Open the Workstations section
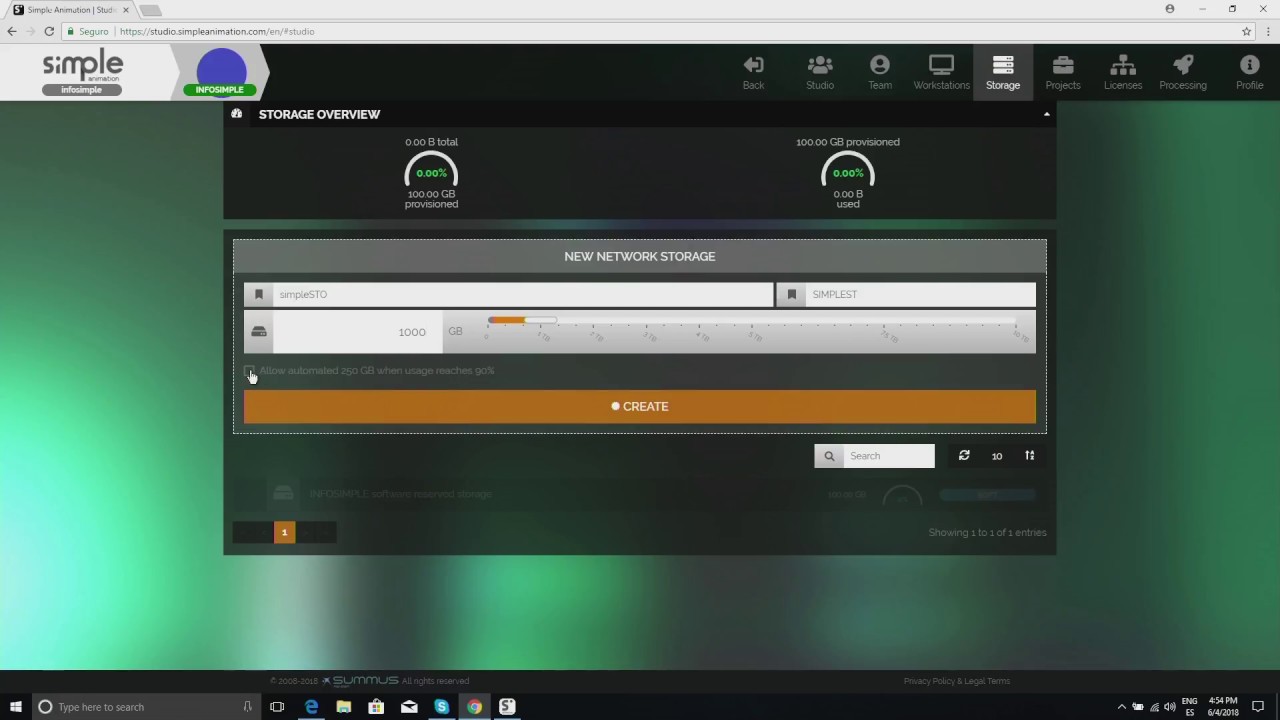Viewport: 1280px width, 720px height. (941, 72)
